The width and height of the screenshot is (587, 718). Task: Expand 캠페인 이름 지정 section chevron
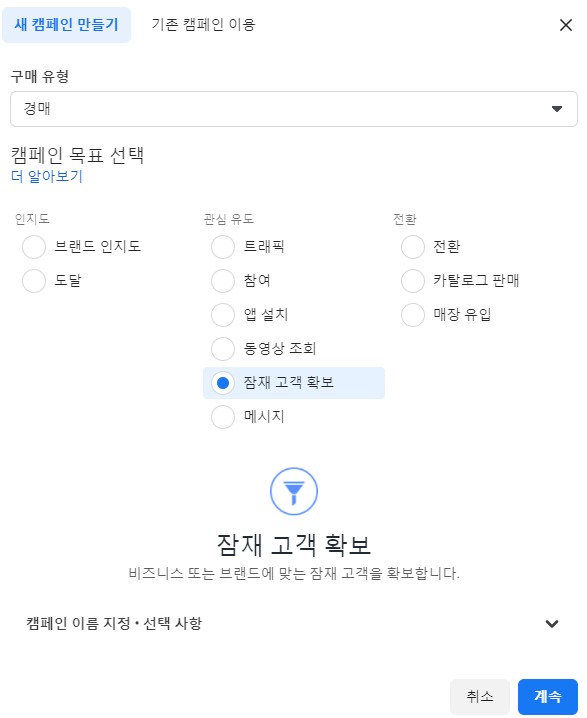(x=552, y=623)
